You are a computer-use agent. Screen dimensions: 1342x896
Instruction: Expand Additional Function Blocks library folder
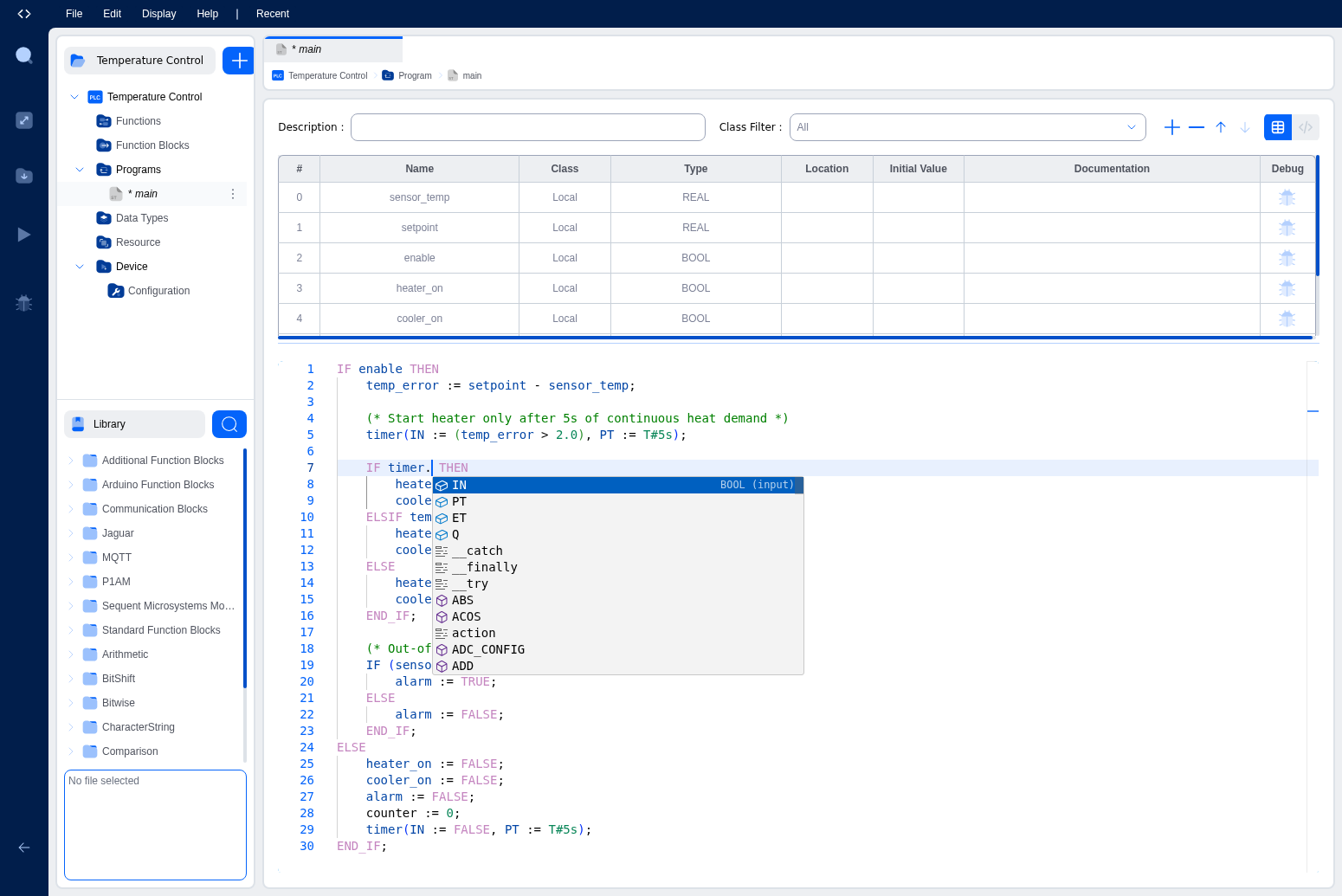point(71,461)
